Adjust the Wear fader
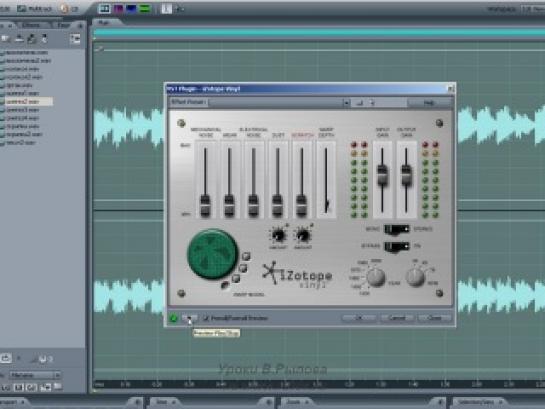 coord(229,206)
